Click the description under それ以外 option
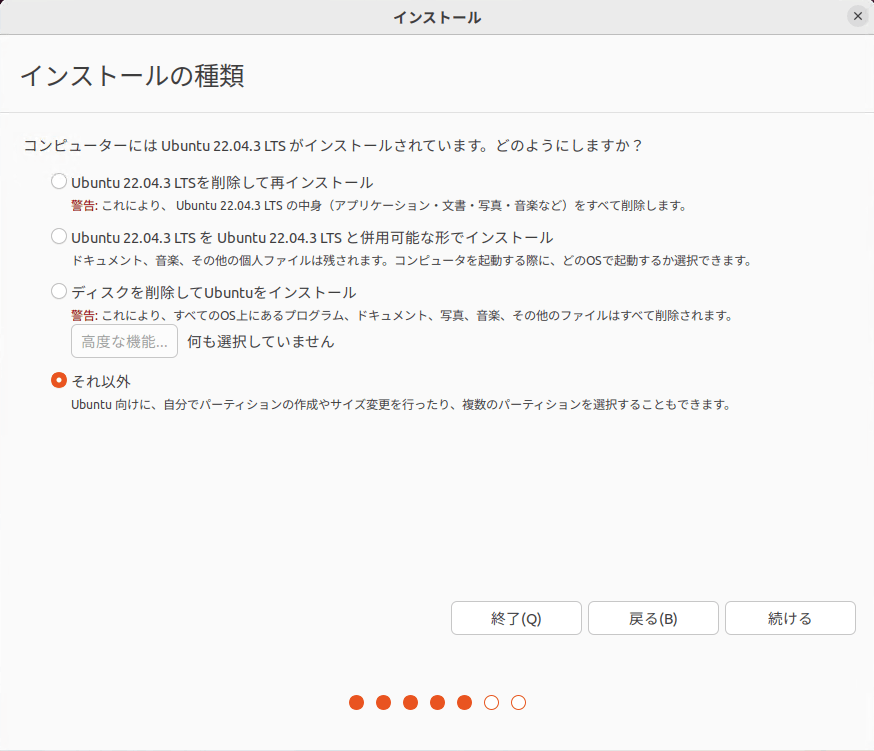The image size is (874, 751). (401, 405)
